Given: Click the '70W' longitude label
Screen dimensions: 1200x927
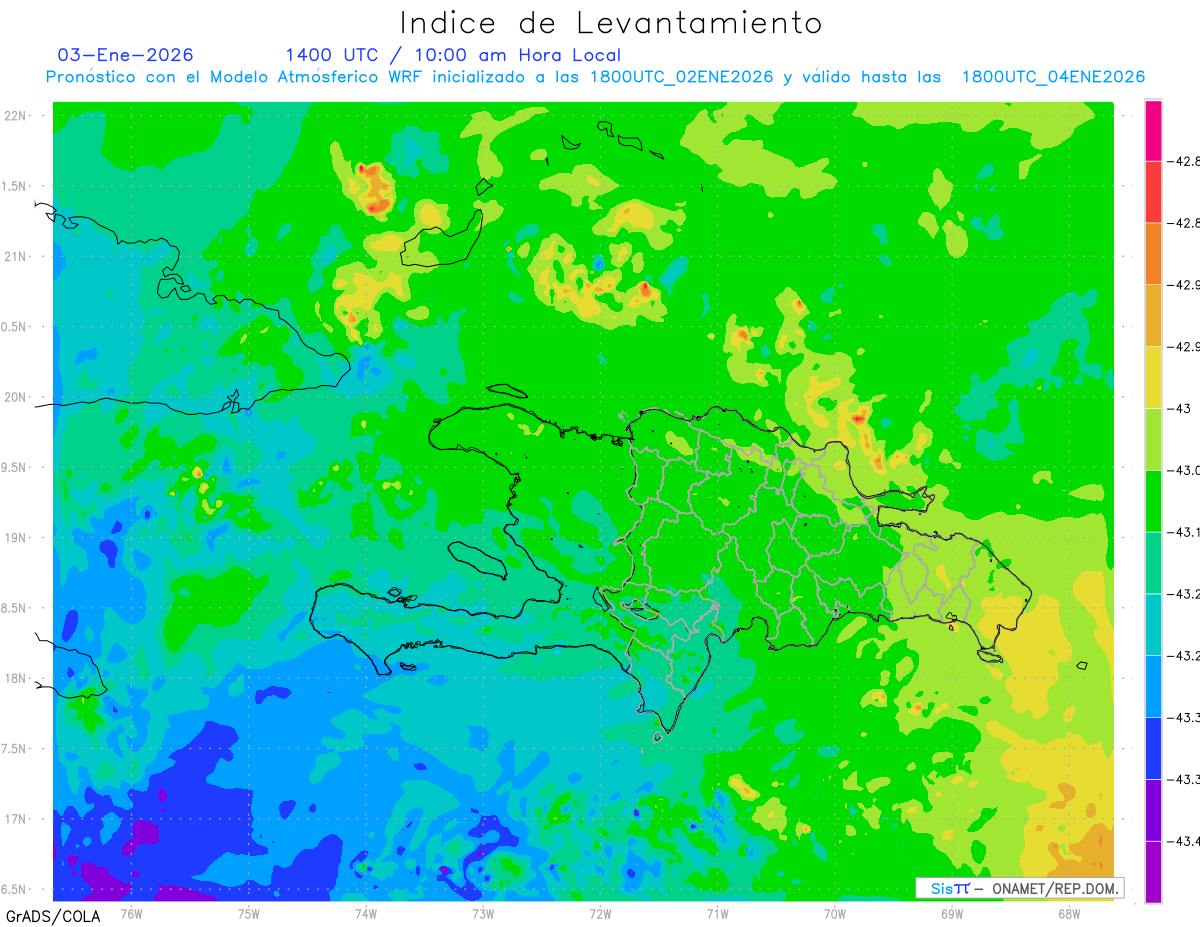Looking at the screenshot, I should [x=835, y=913].
